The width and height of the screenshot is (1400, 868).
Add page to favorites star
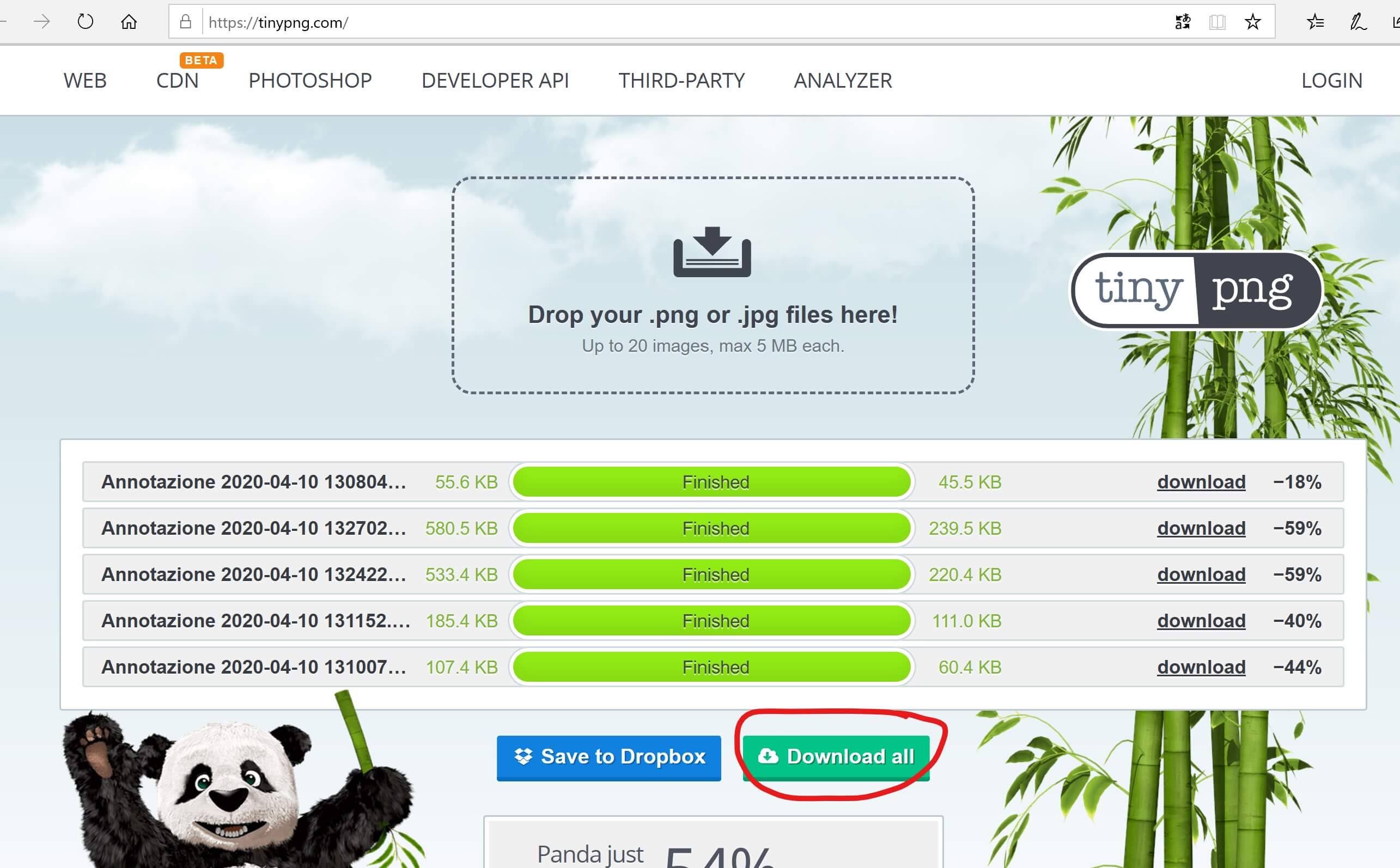tap(1253, 22)
